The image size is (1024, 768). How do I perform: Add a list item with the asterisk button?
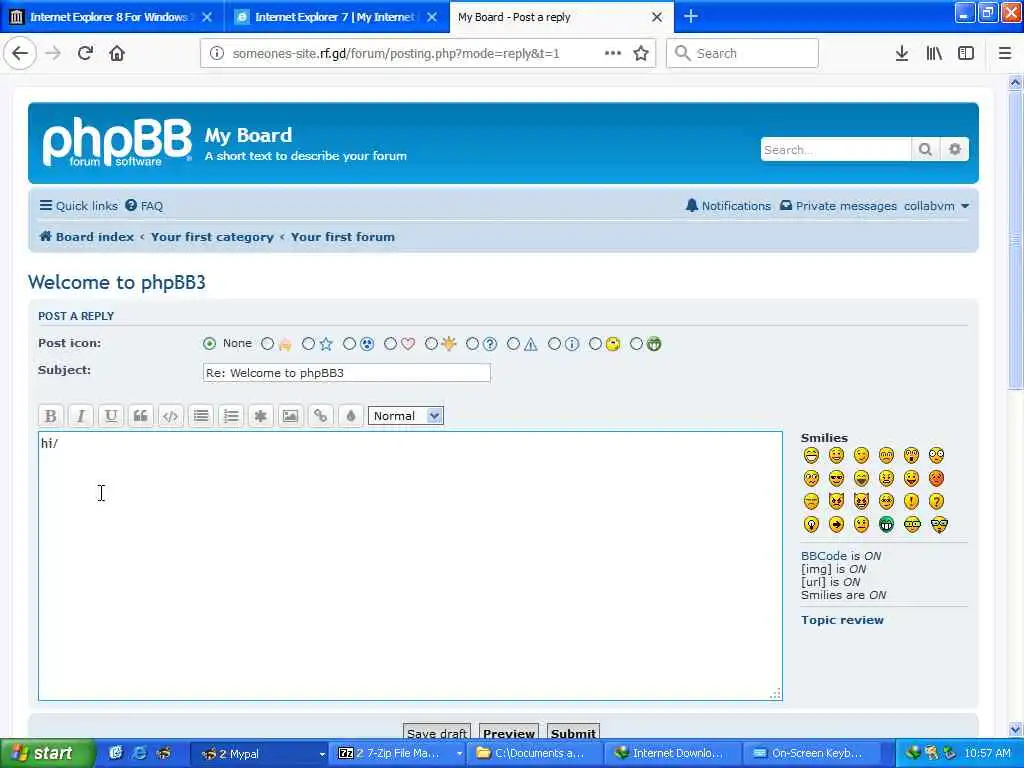pyautogui.click(x=261, y=416)
